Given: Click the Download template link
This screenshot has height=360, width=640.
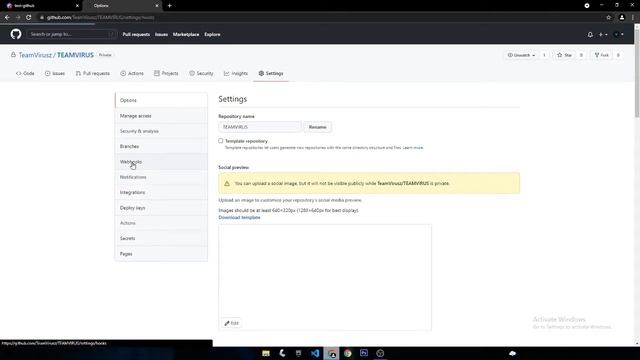Looking at the screenshot, I should pyautogui.click(x=239, y=218).
